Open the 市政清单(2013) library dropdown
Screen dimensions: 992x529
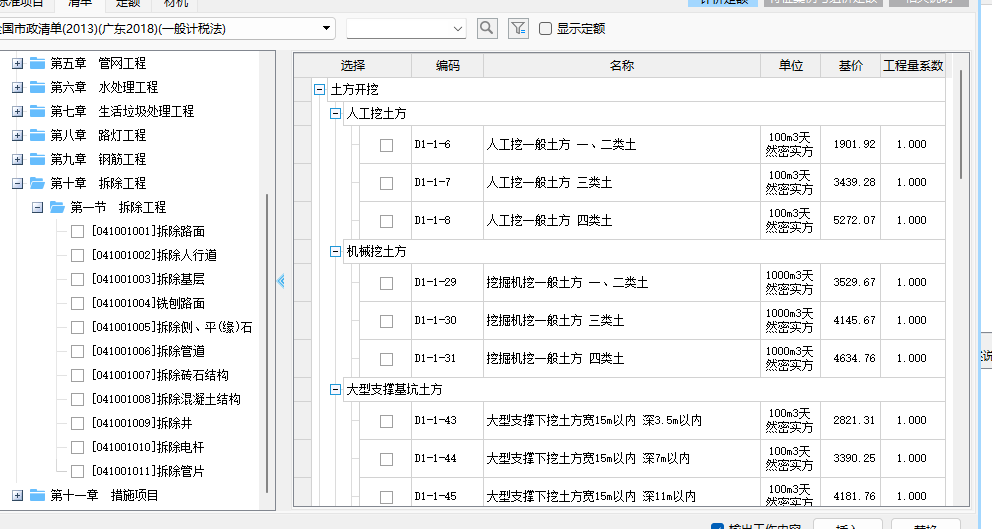[326, 28]
